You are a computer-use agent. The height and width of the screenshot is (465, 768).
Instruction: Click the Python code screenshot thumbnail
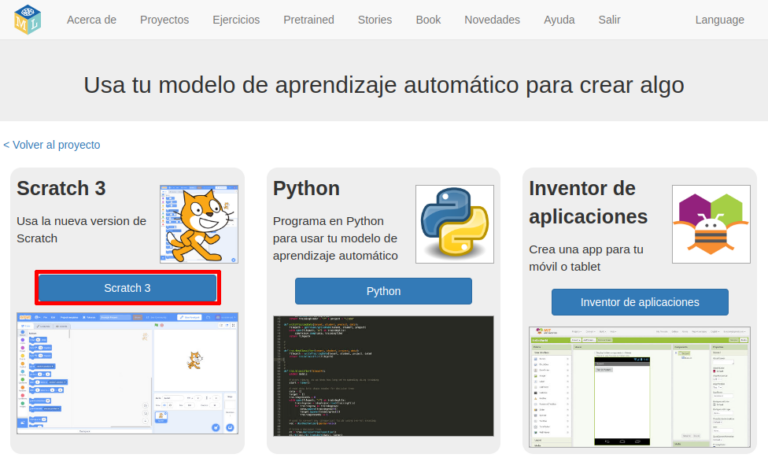[x=383, y=376]
